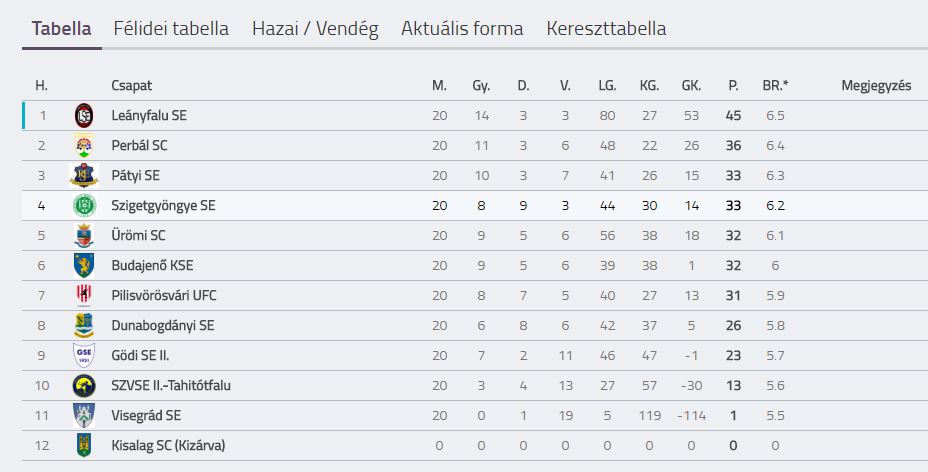Click the Pátyi SE club badge

coord(84,176)
